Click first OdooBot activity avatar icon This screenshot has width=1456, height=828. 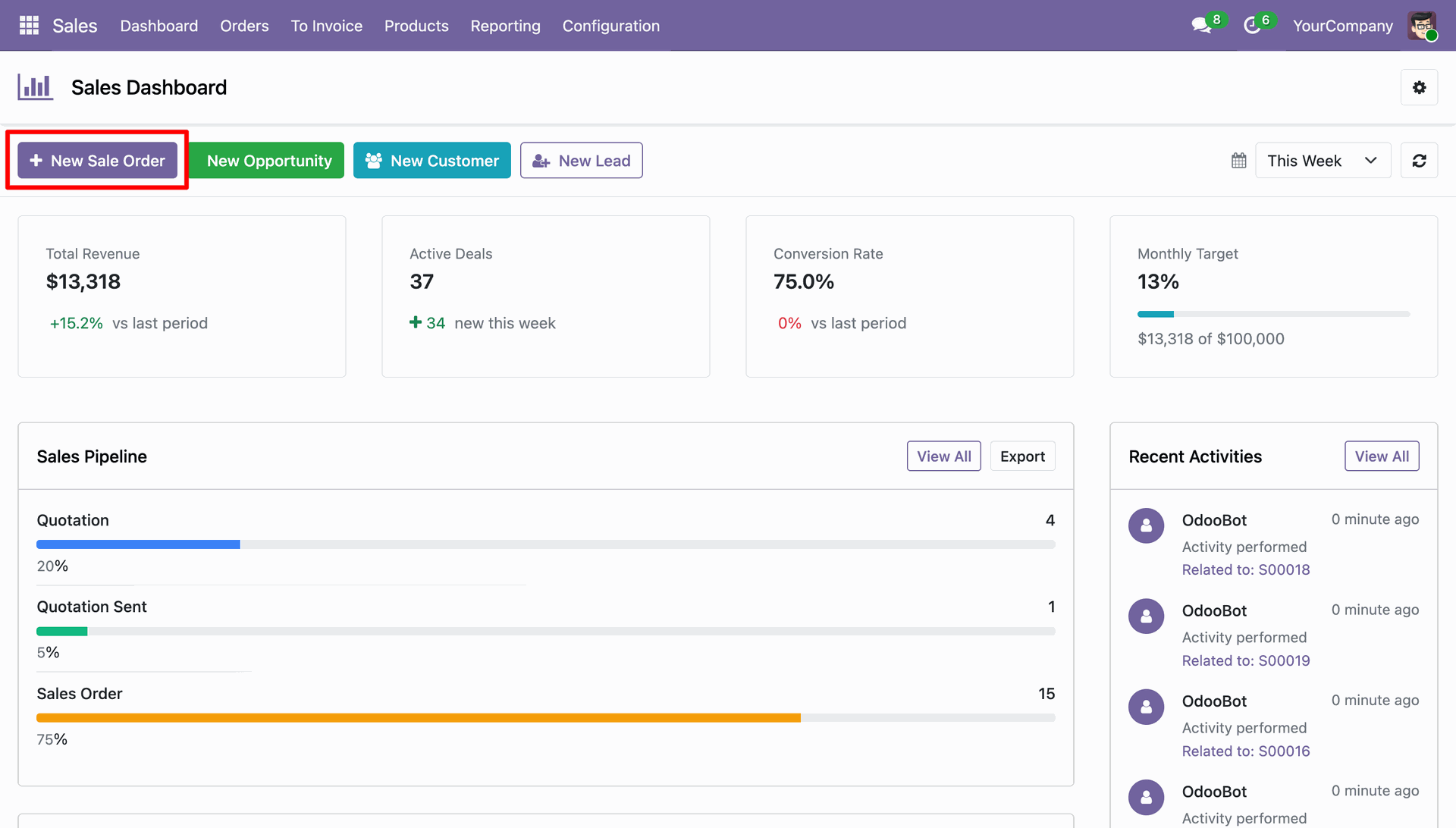pos(1146,525)
